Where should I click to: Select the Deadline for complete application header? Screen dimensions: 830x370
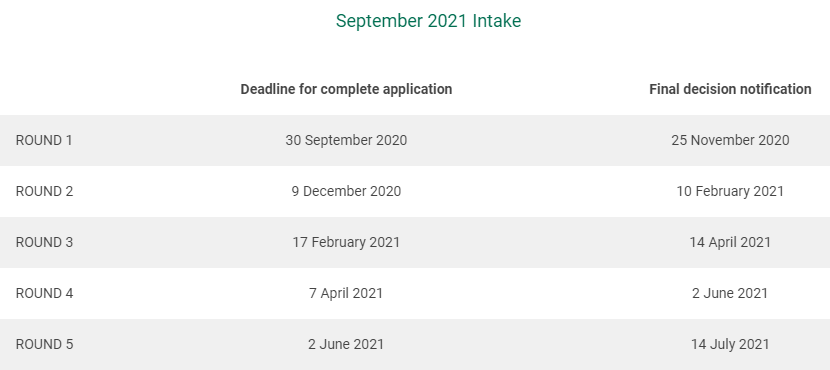pos(346,89)
